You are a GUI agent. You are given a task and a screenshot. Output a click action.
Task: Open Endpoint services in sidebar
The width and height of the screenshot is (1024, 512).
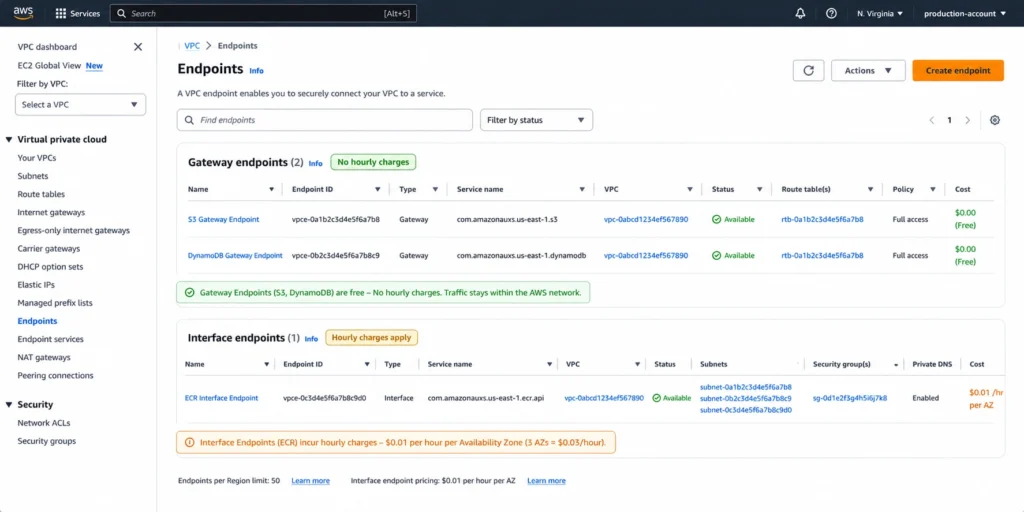coord(50,340)
